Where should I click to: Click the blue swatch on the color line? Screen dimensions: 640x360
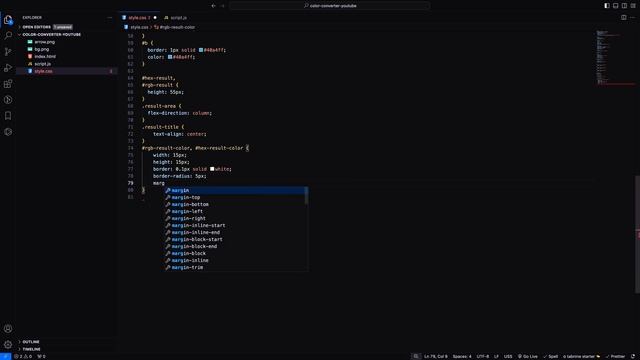170,57
